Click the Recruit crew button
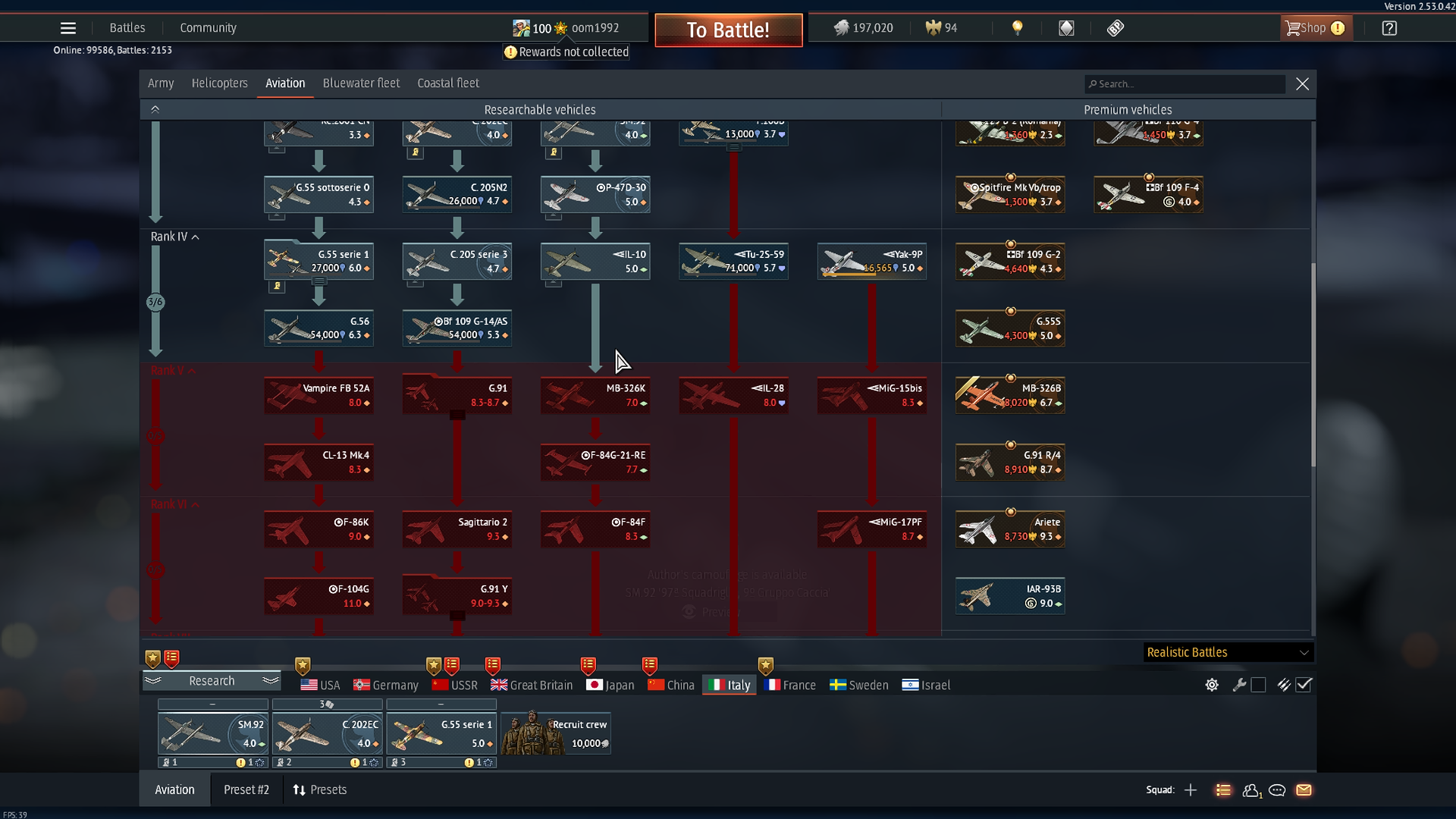The height and width of the screenshot is (819, 1456). 556,733
